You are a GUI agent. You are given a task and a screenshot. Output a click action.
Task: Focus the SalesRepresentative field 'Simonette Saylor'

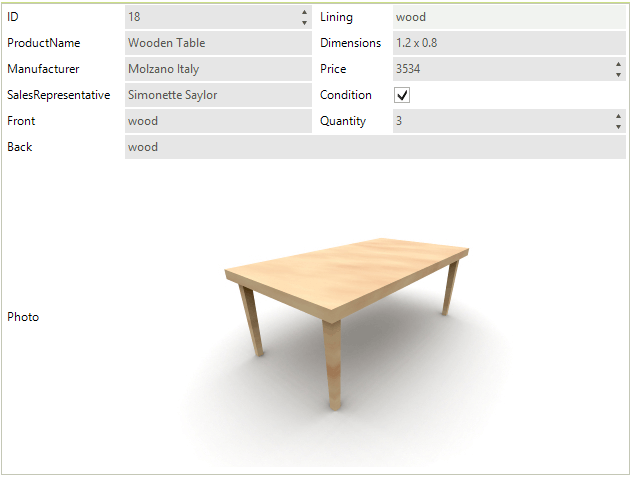tap(218, 95)
